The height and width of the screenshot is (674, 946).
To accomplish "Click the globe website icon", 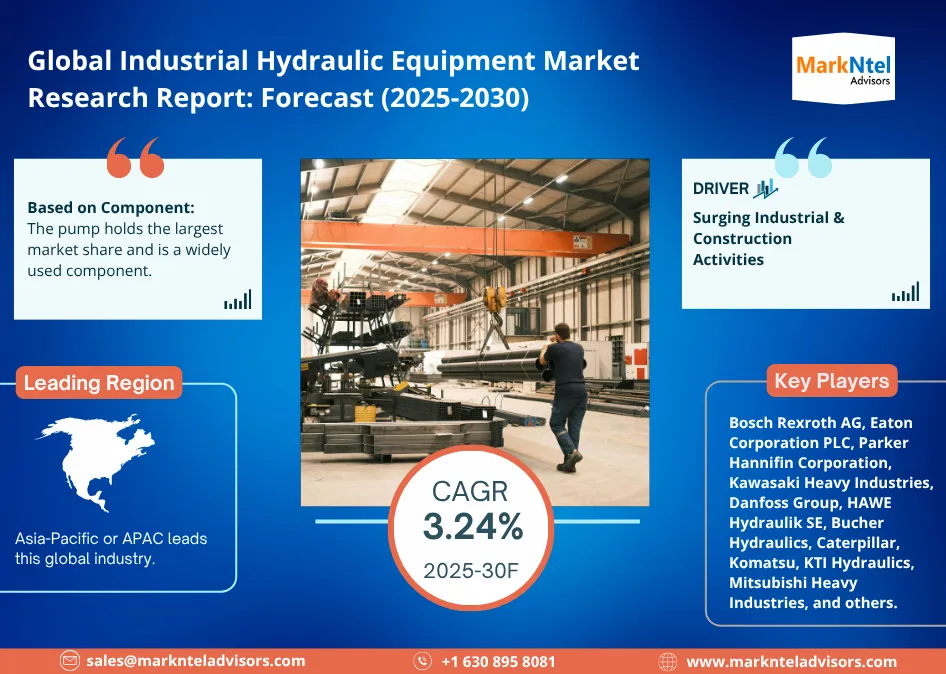I will tap(668, 661).
